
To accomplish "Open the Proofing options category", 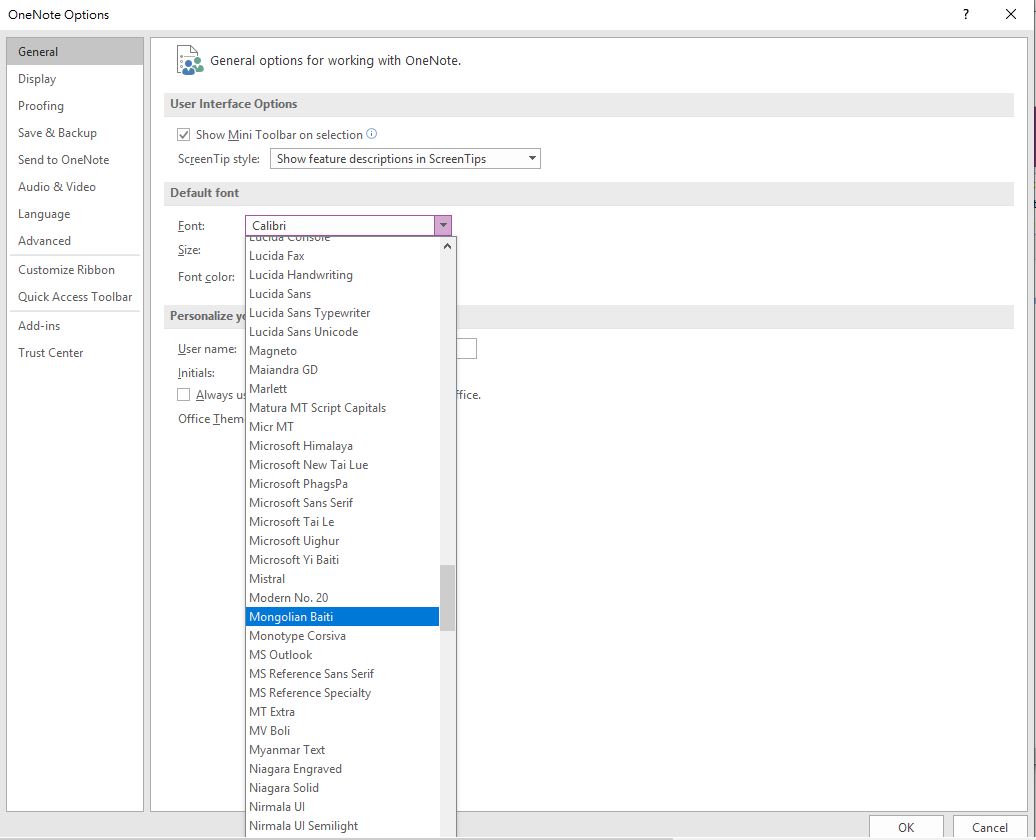I will 75,106.
